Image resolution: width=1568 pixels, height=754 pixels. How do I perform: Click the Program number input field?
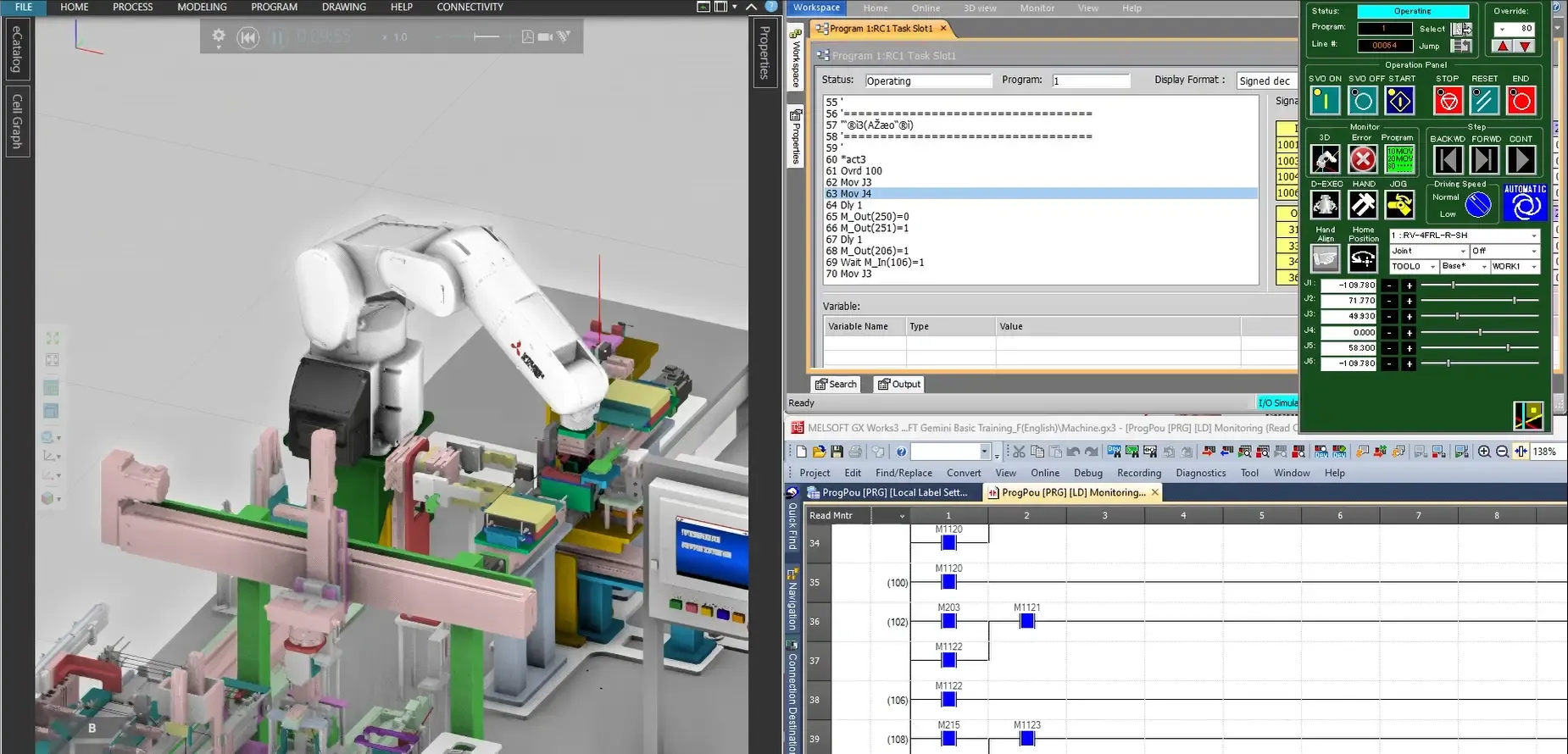[1091, 81]
